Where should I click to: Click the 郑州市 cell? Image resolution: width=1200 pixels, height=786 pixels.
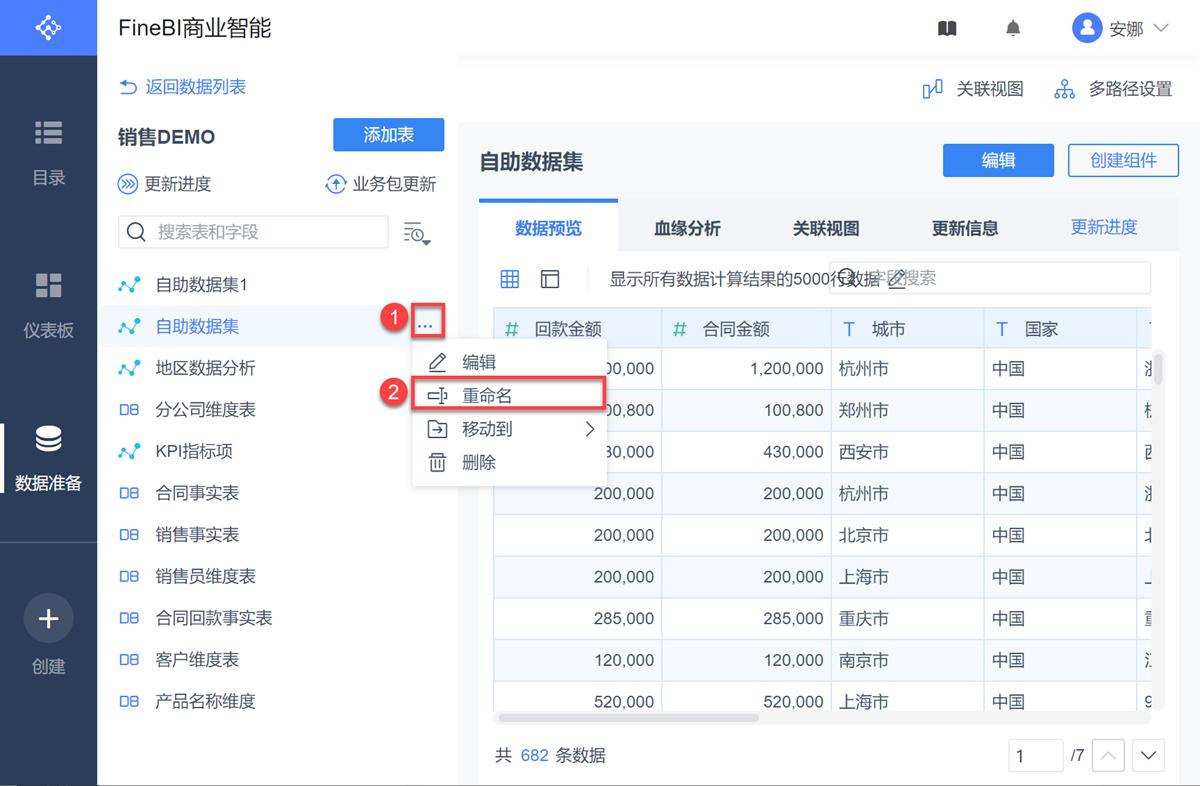pyautogui.click(x=907, y=410)
